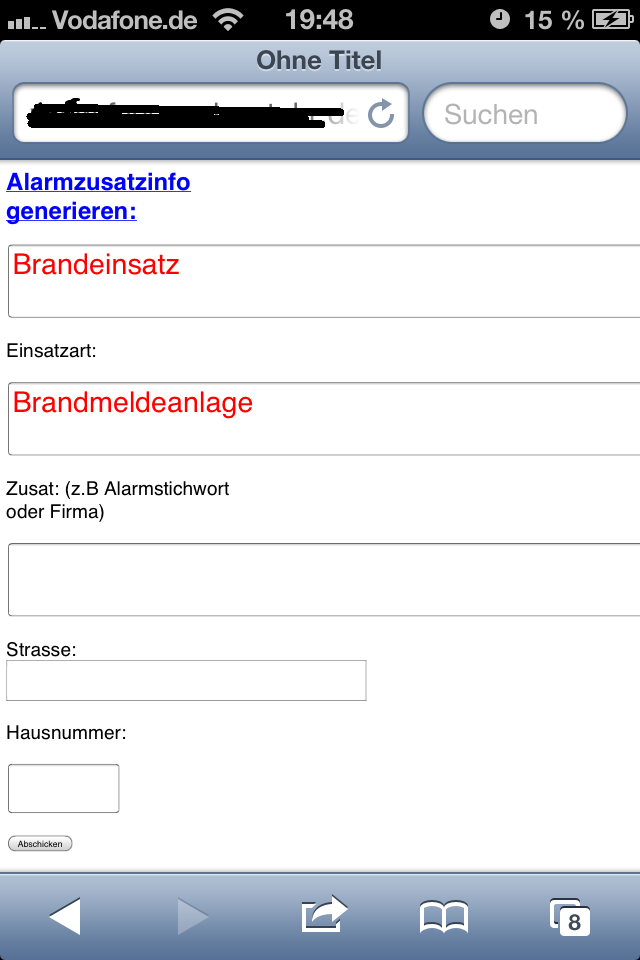The image size is (640, 960).
Task: Select the Brandmeldeanlage text field
Action: click(323, 418)
